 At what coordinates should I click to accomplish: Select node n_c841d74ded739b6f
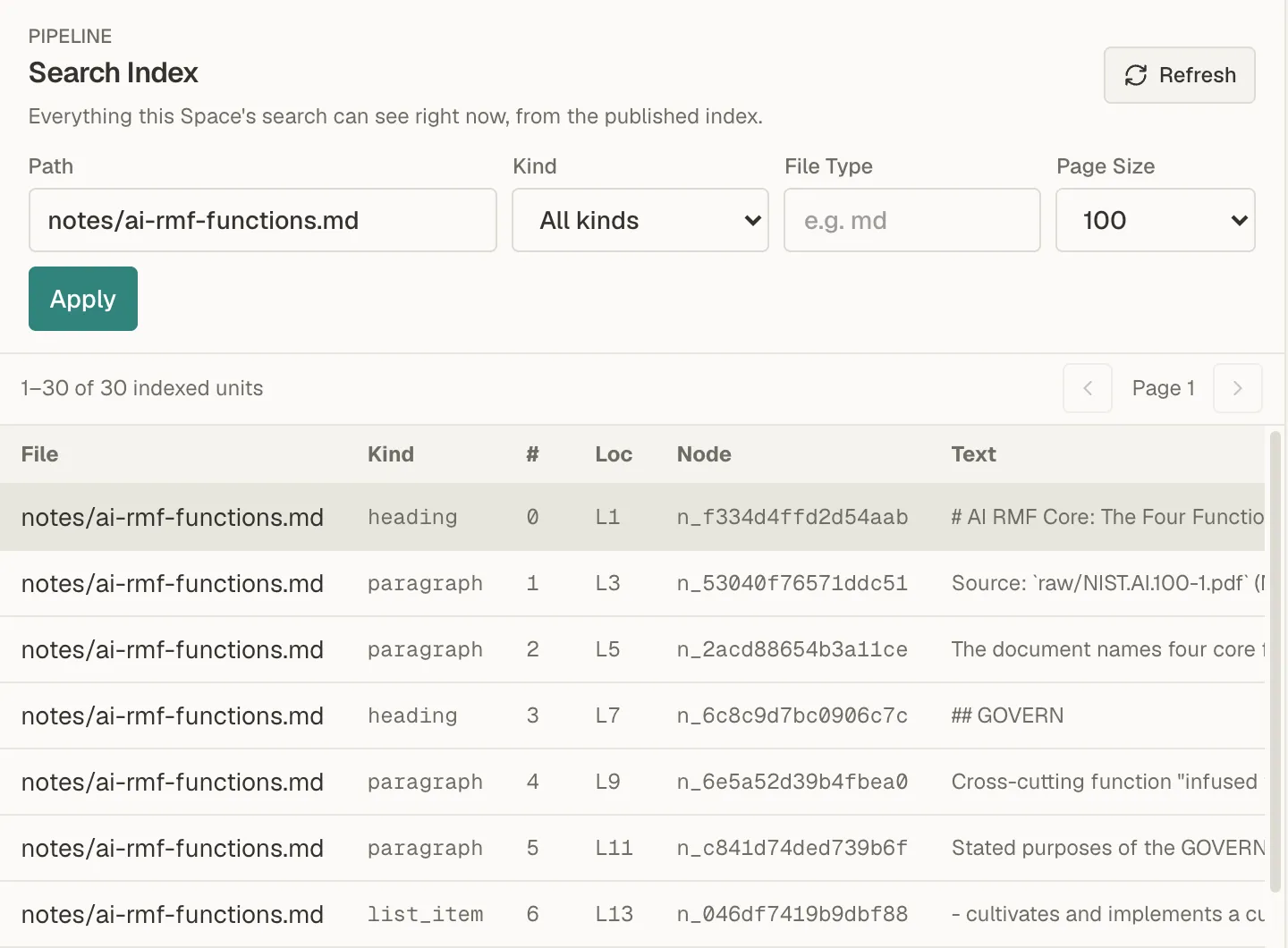tap(792, 848)
